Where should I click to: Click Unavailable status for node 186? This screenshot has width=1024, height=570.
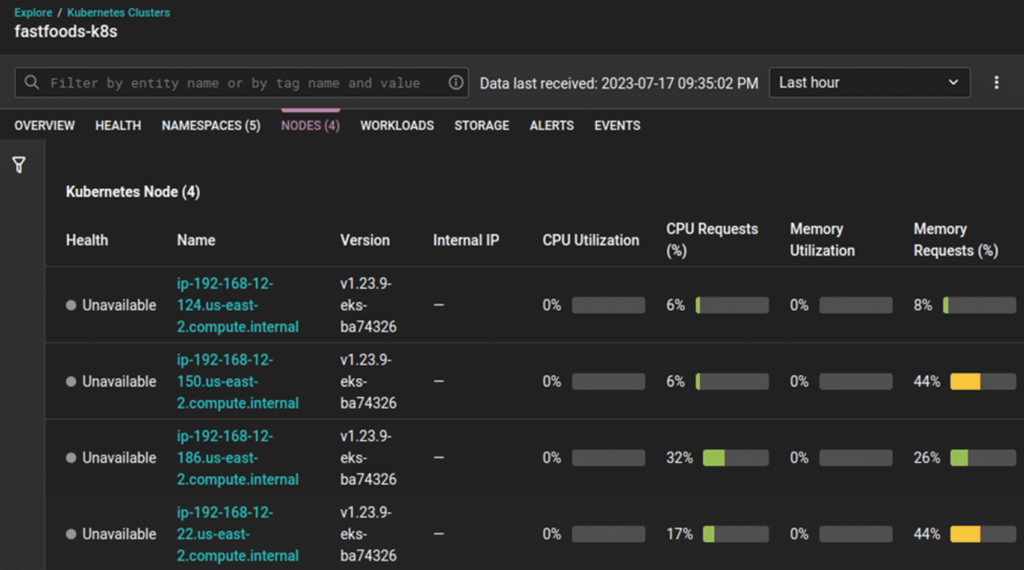[119, 458]
